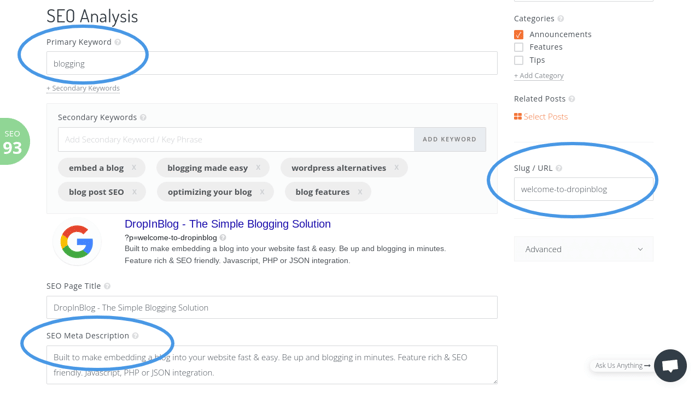The height and width of the screenshot is (393, 700).
Task: Remove the 'embed a blog' keyword
Action: 134,168
